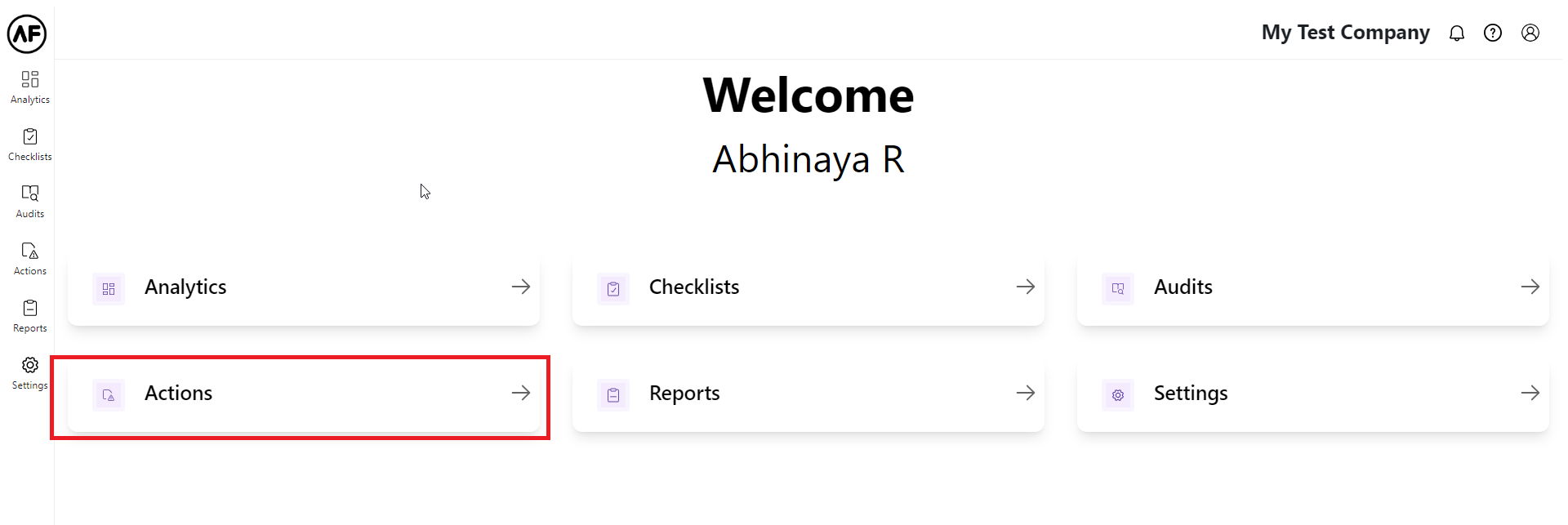
Task: Click the arrow on the Analytics card
Action: click(520, 287)
